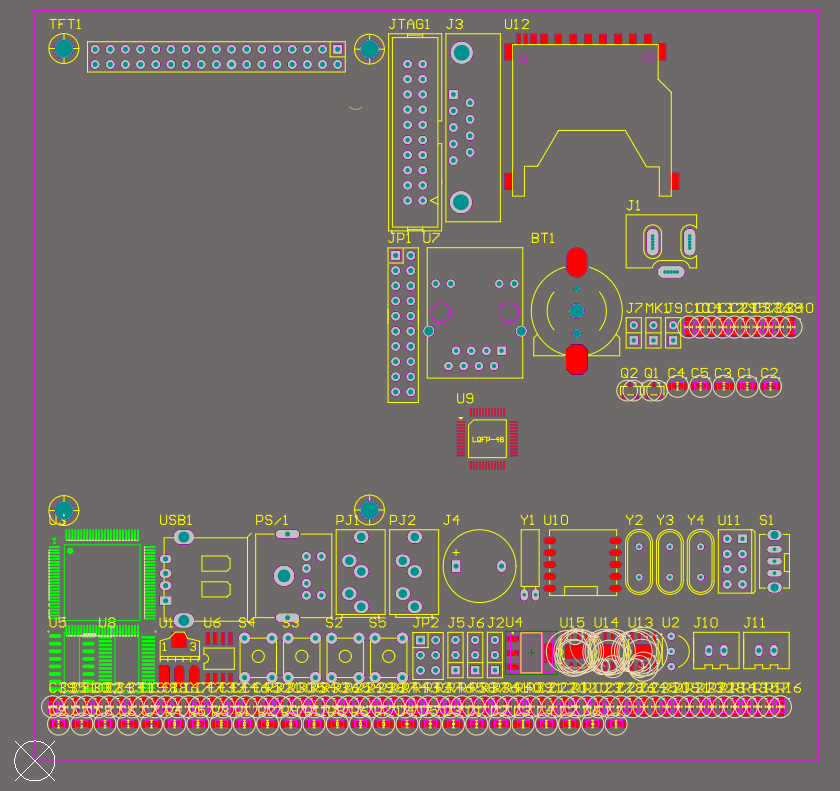Click the JP2 six-pin jumper footprint
Screen dimensions: 840x791
428,656
